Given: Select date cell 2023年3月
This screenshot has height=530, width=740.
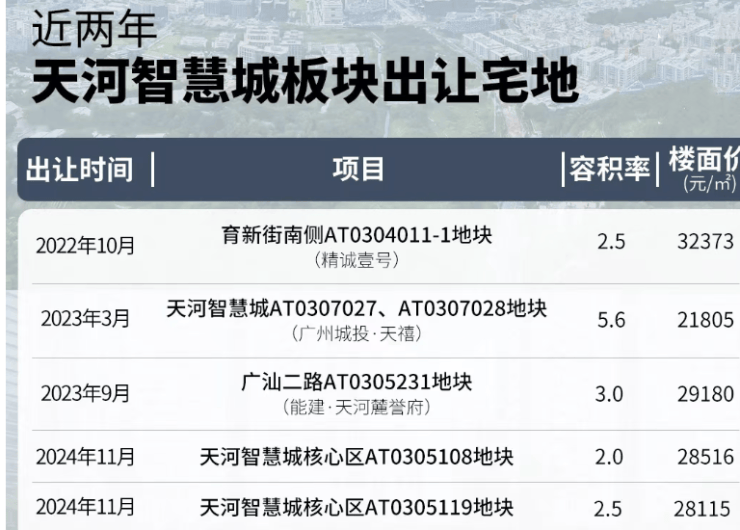Looking at the screenshot, I should click(85, 319).
